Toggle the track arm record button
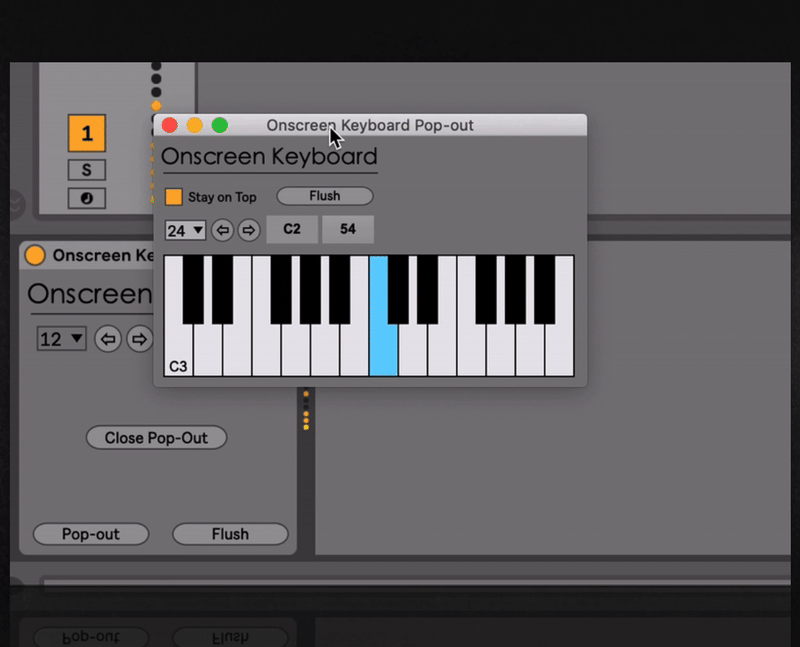This screenshot has height=647, width=800. (x=87, y=198)
